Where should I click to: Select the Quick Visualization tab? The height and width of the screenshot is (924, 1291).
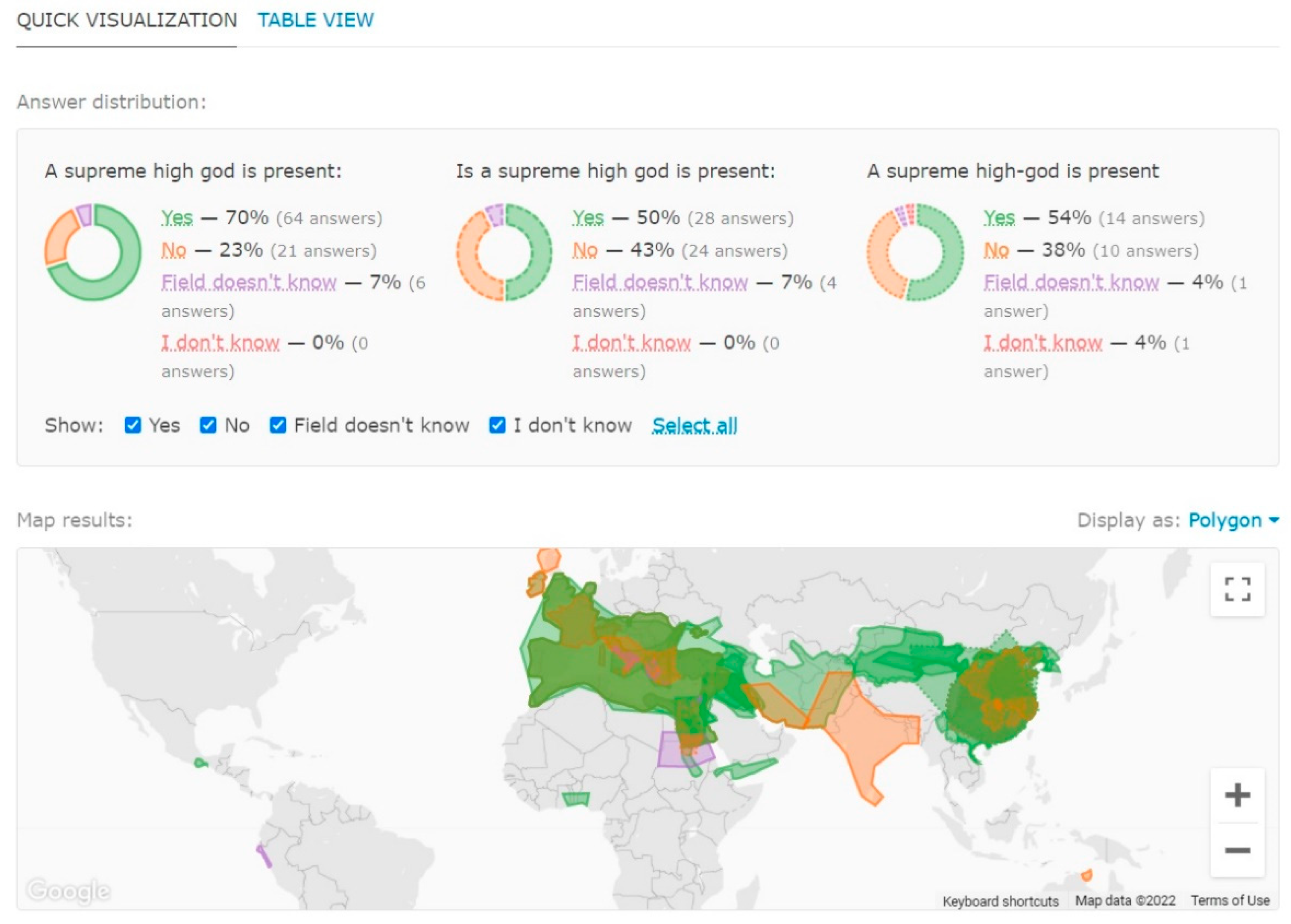(126, 21)
